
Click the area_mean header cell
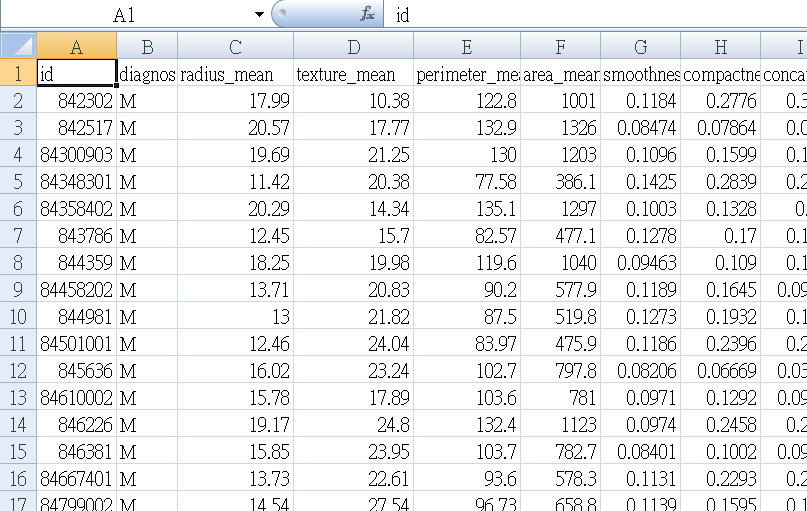tap(560, 74)
